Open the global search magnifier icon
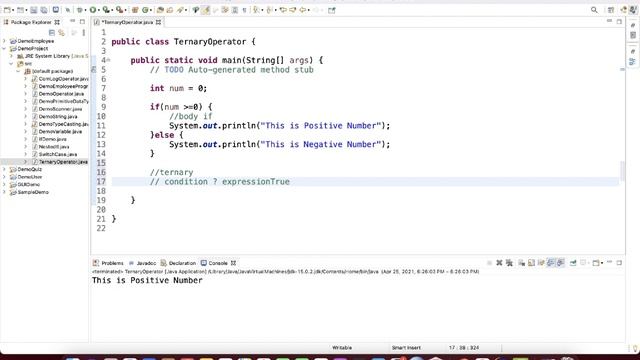The height and width of the screenshot is (360, 640). click(x=594, y=10)
